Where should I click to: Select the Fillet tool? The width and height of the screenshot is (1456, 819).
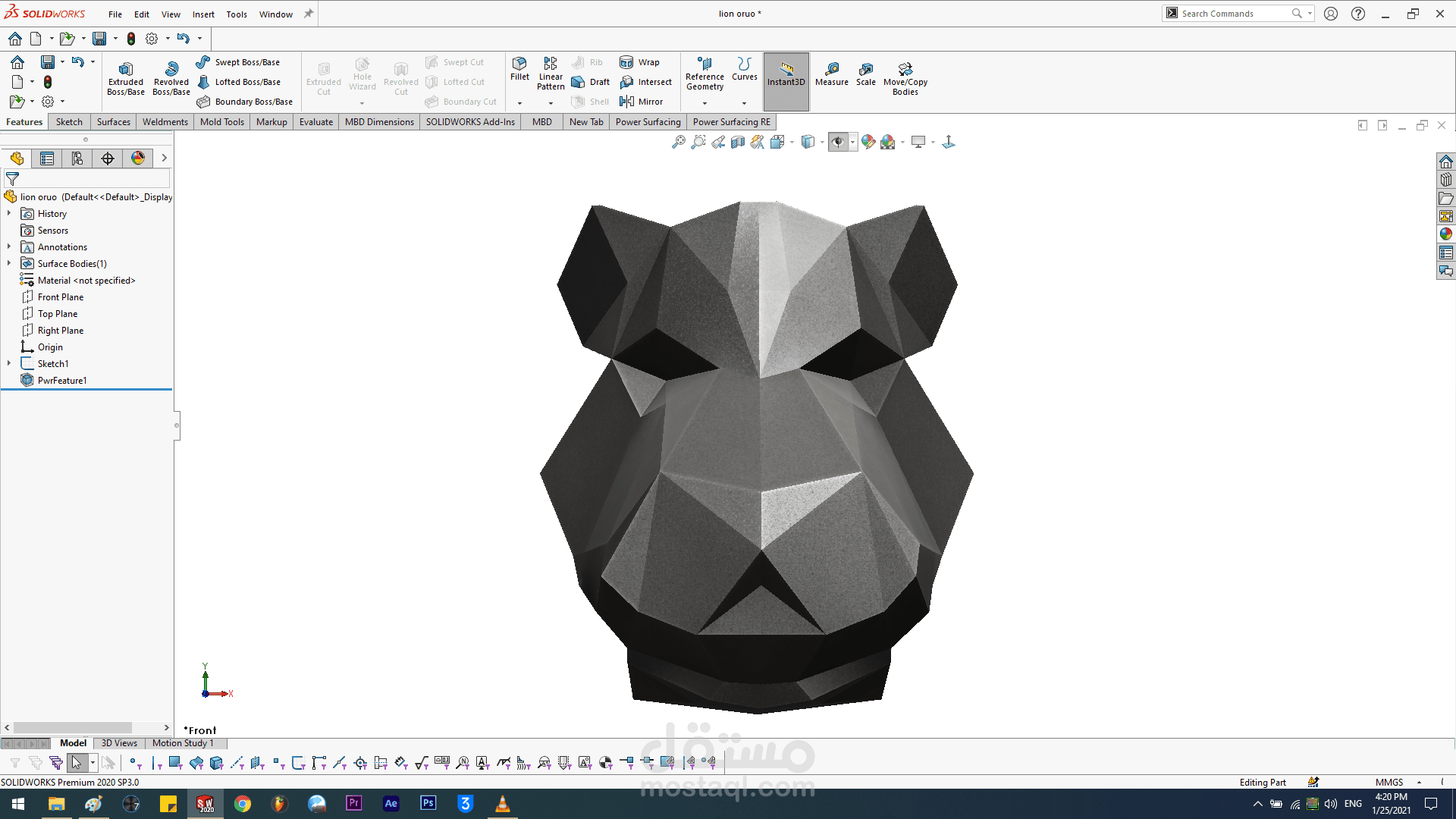pyautogui.click(x=519, y=72)
